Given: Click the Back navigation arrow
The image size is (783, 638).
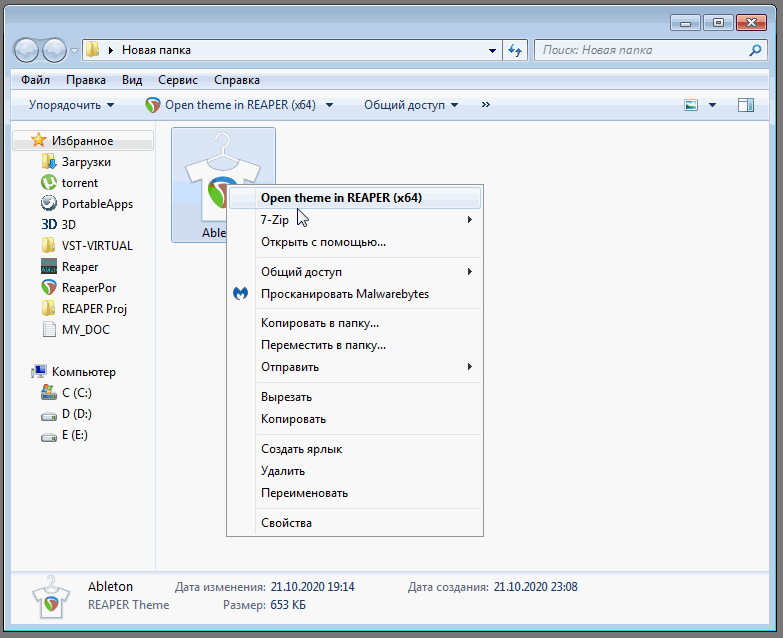Looking at the screenshot, I should 26,50.
